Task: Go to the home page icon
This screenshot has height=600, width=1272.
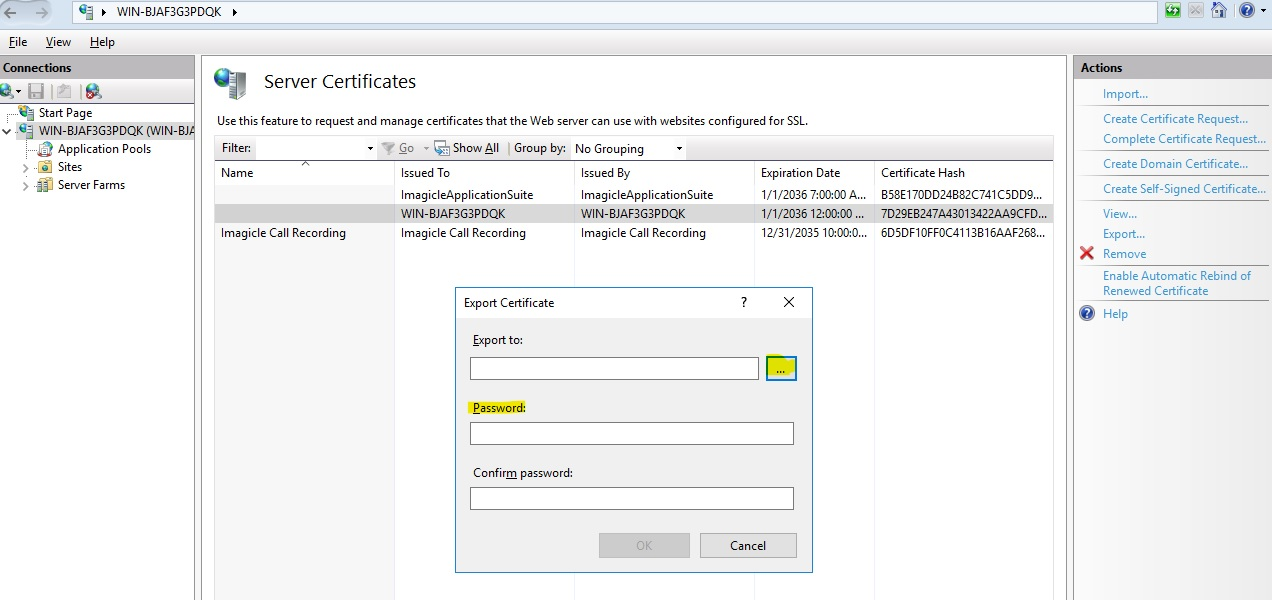Action: [x=1218, y=11]
